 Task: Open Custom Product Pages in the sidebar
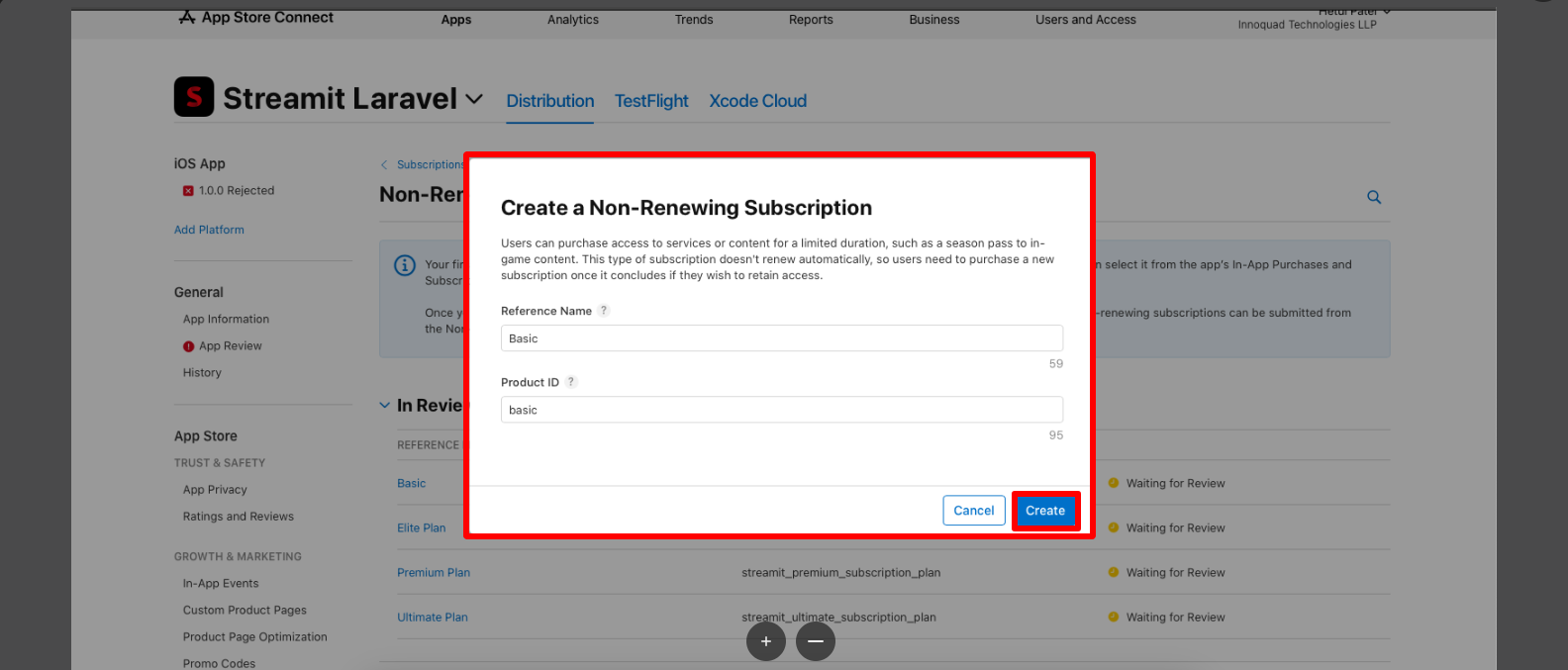245,611
